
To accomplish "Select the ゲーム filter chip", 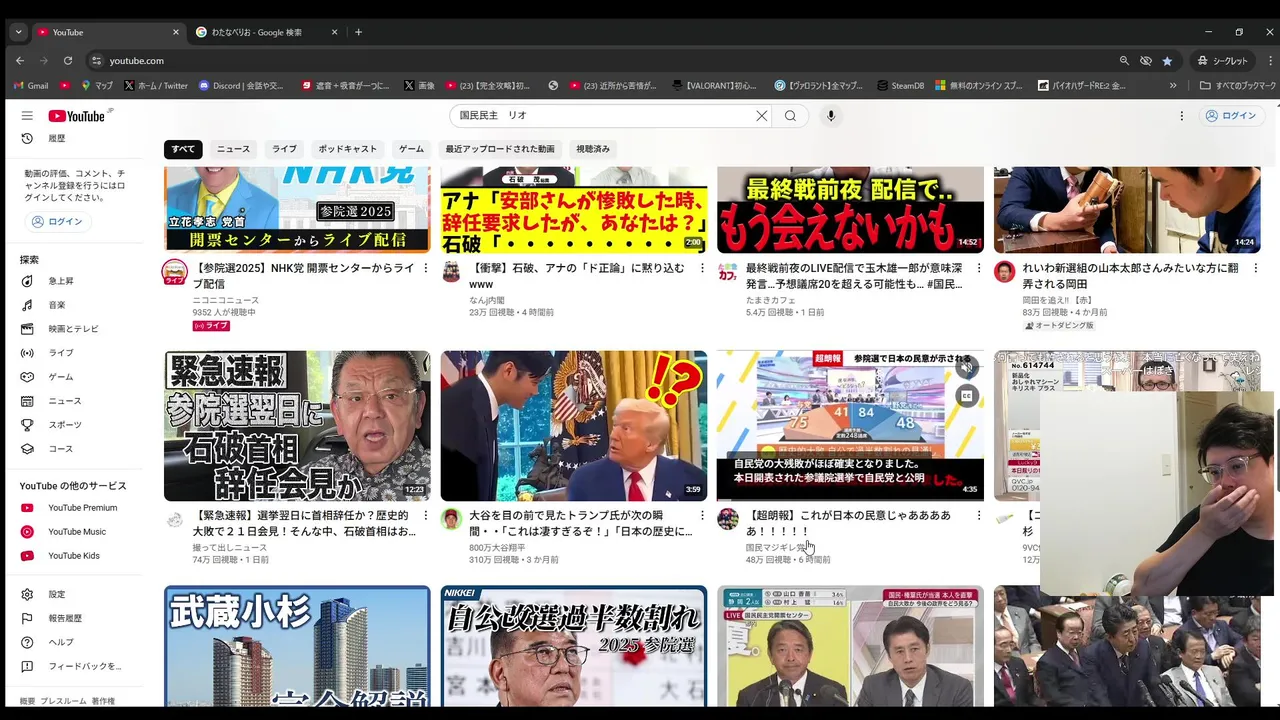I will (411, 149).
